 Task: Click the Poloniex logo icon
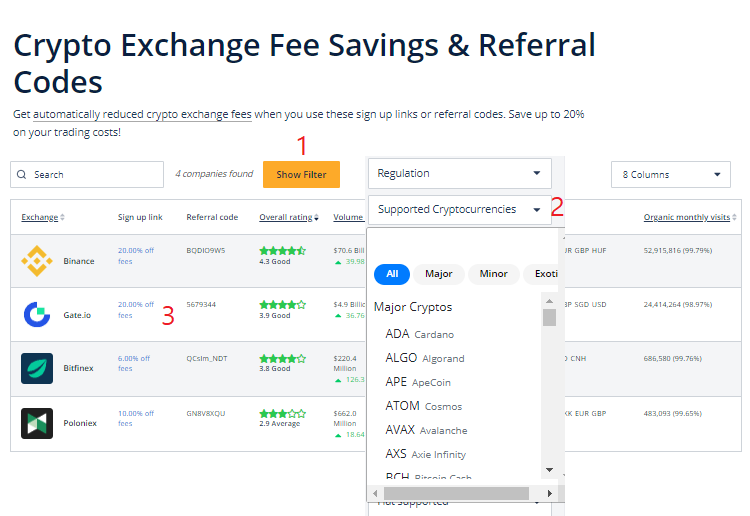37,423
